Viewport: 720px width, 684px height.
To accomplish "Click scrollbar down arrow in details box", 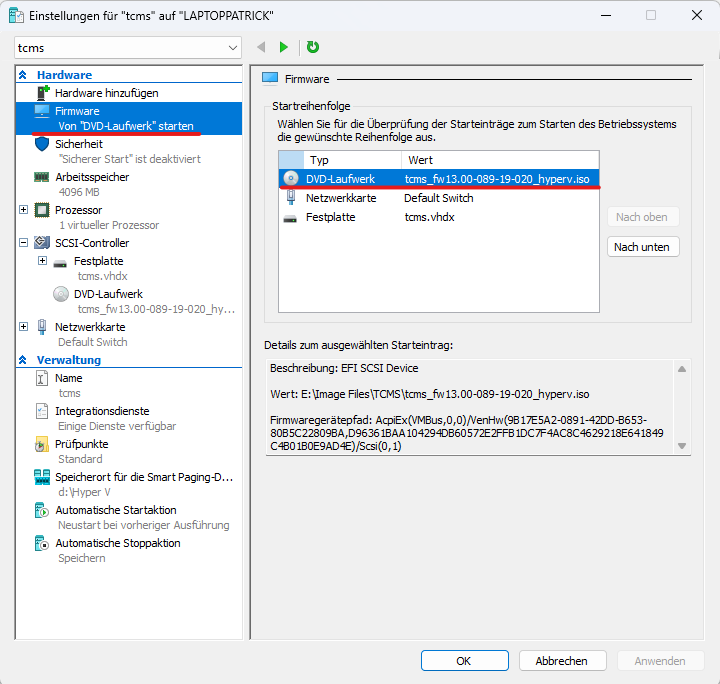I will click(x=683, y=445).
